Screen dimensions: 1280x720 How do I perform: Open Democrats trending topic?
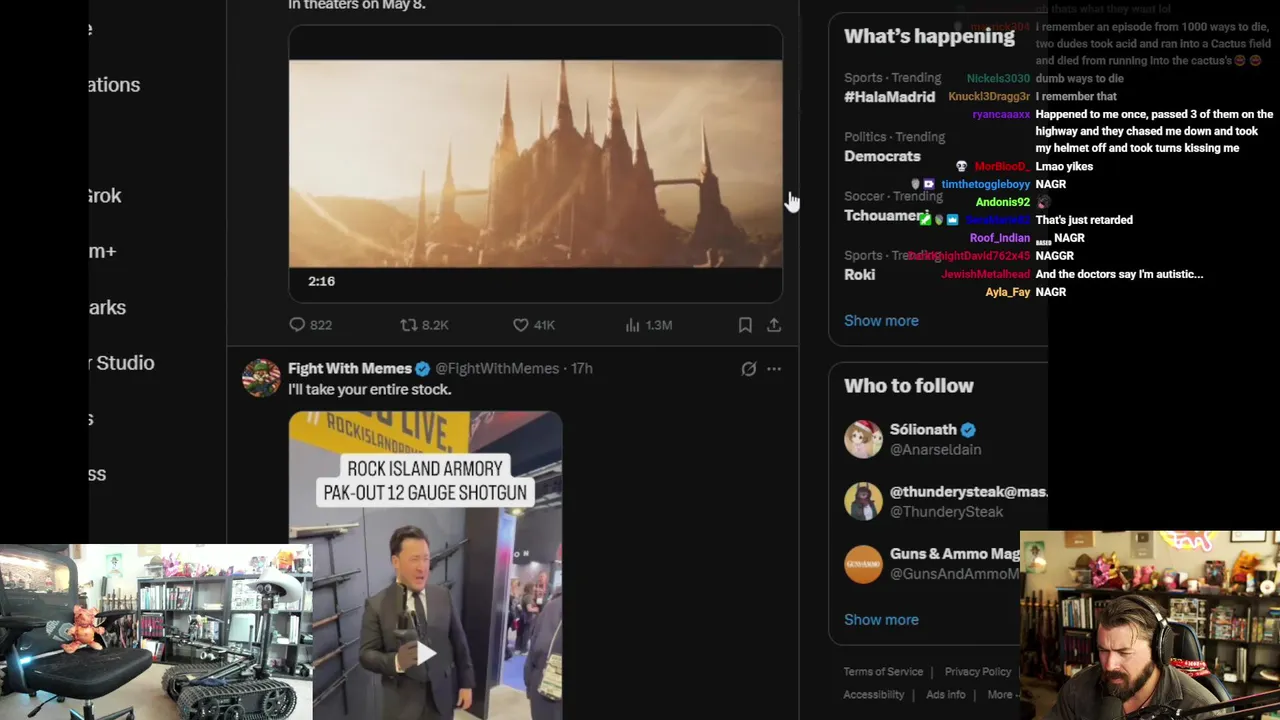pos(882,156)
